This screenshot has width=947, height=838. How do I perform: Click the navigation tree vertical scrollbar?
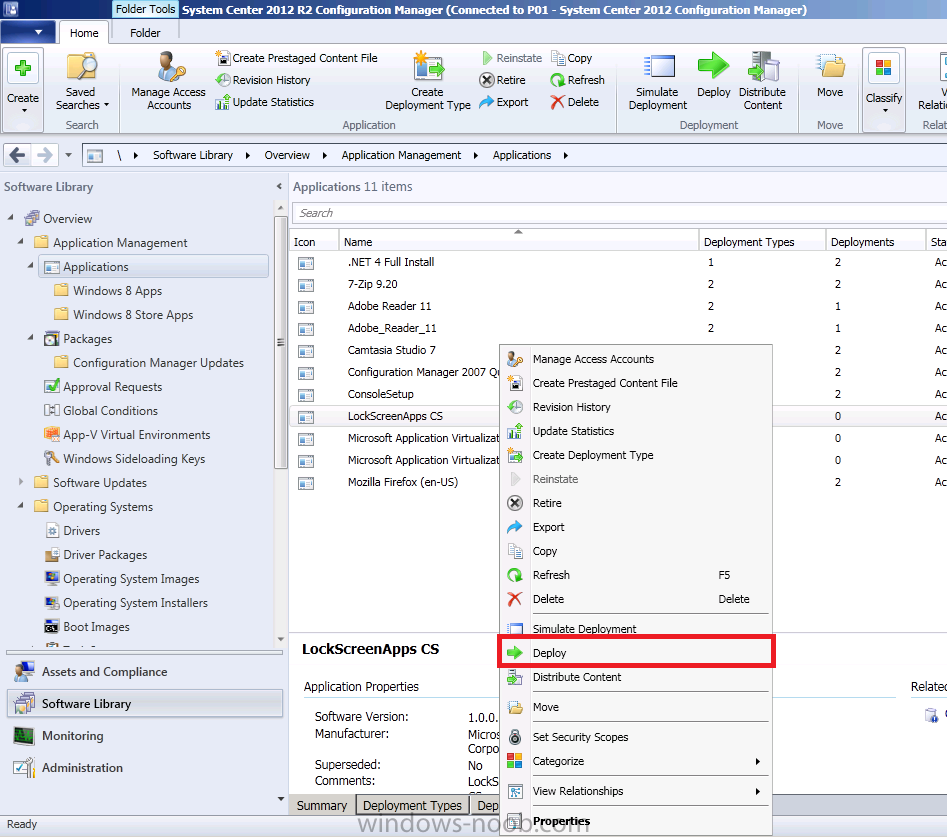pyautogui.click(x=280, y=343)
